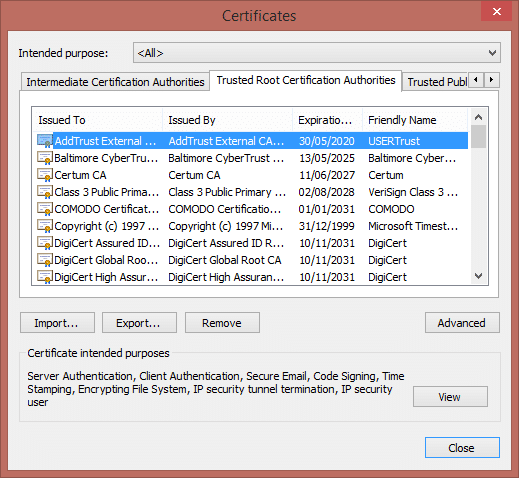This screenshot has height=478, width=519.
Task: Click the certificate list scrollbar down arrow
Action: pos(479,276)
